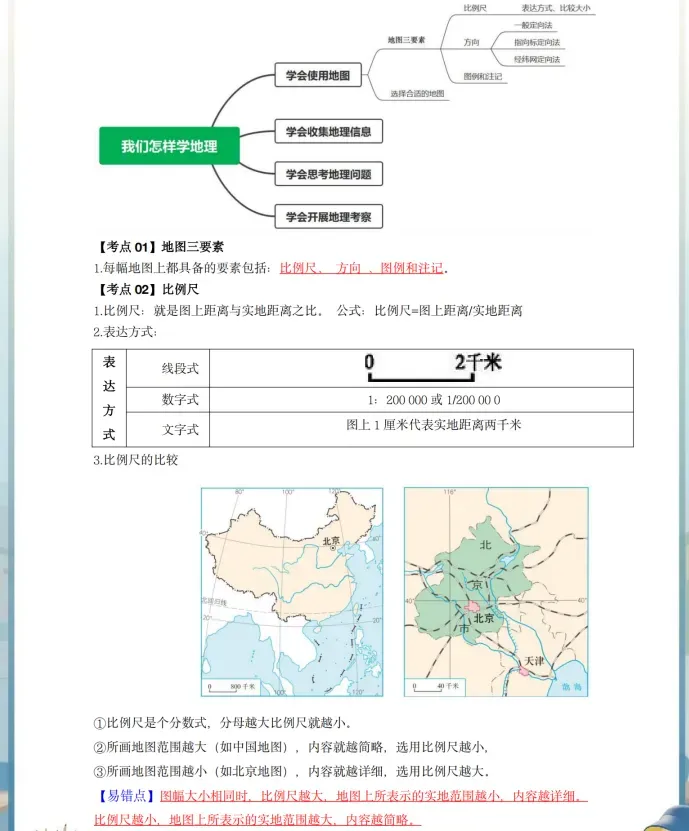
Task: Click the 800千米 scale bar on China map
Action: point(231,687)
